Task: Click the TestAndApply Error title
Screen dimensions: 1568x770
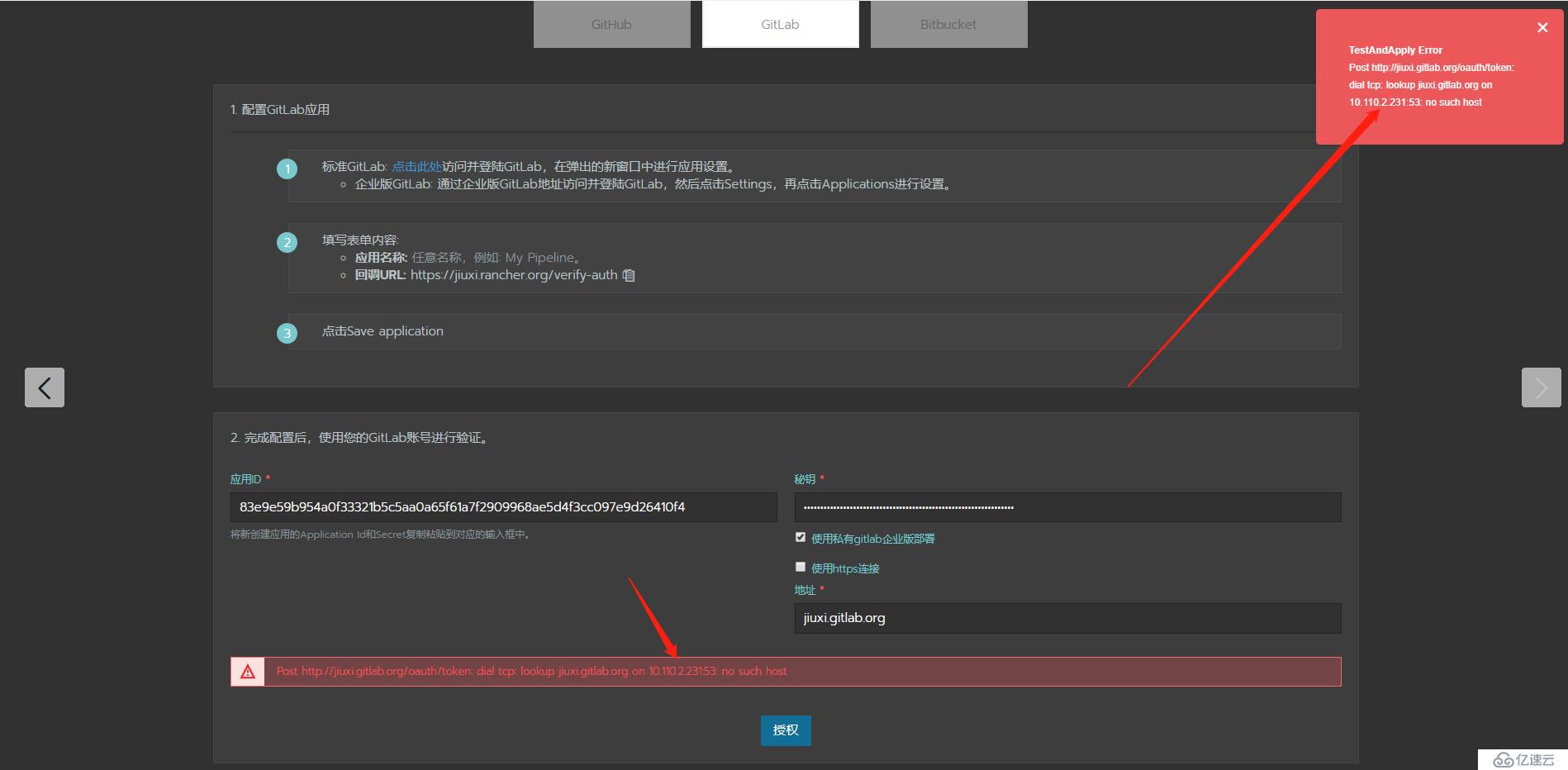Action: coord(1395,50)
